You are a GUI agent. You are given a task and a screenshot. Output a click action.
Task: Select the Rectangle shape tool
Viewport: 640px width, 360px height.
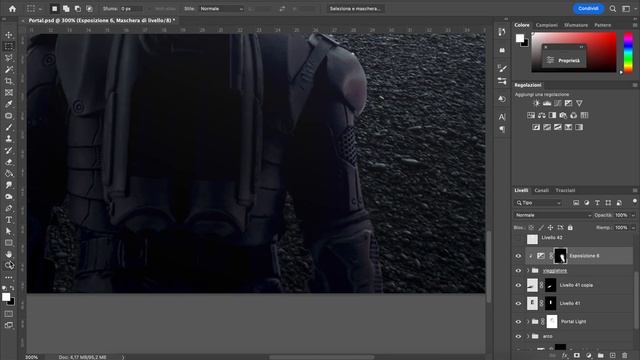(9, 243)
